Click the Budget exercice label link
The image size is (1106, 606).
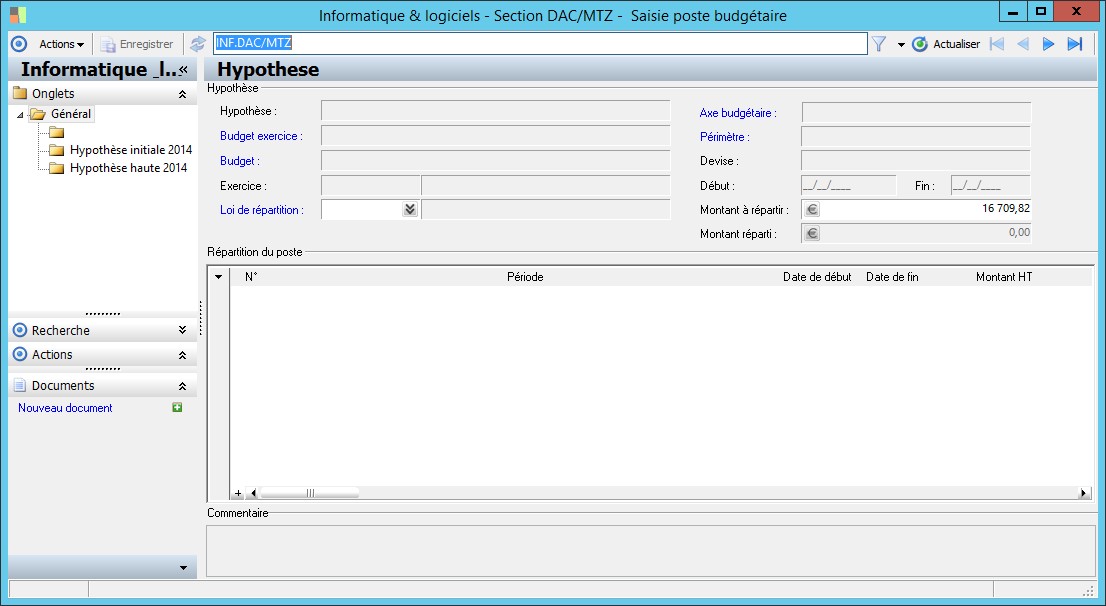click(261, 136)
